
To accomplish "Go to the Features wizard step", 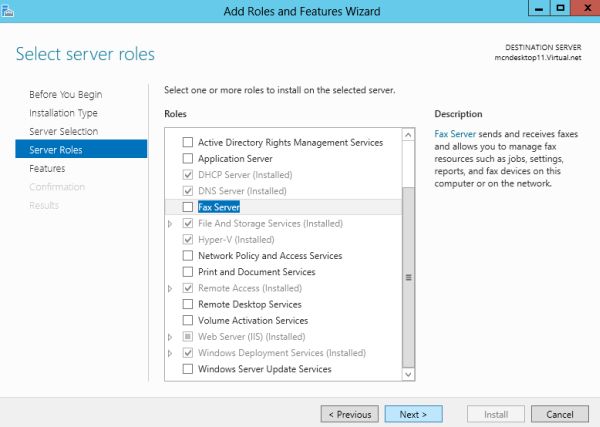I will tap(47, 169).
